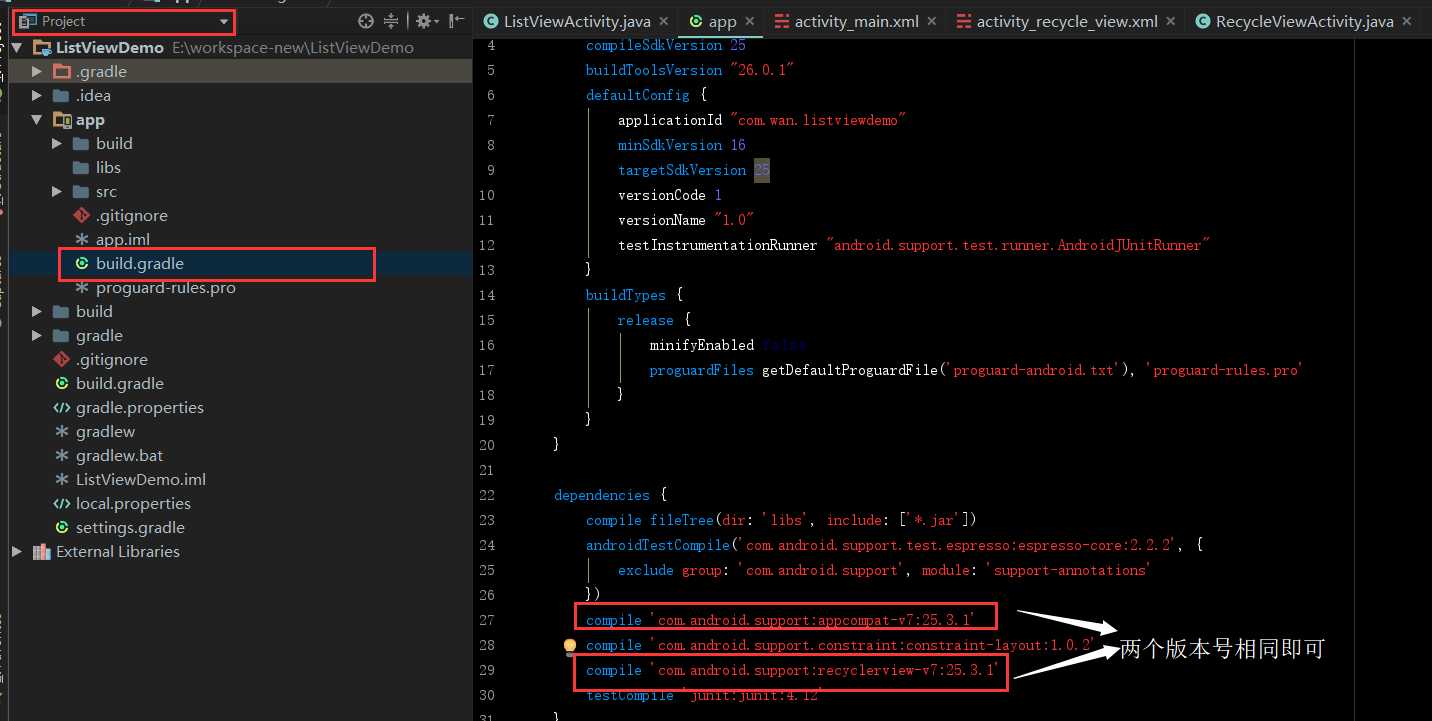Hide the project tool window
The image size is (1432, 721).
[x=456, y=21]
